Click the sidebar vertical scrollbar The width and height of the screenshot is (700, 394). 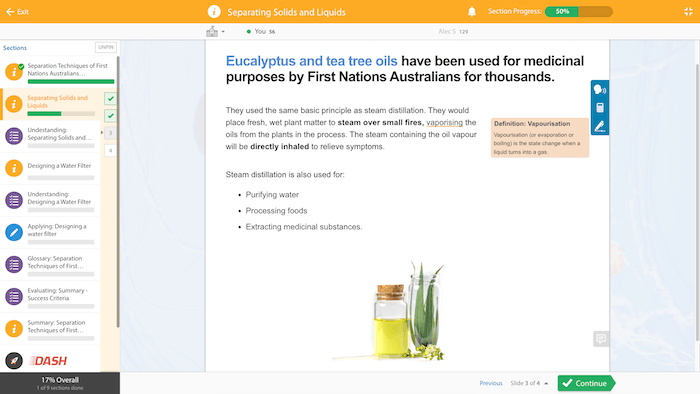(x=118, y=192)
